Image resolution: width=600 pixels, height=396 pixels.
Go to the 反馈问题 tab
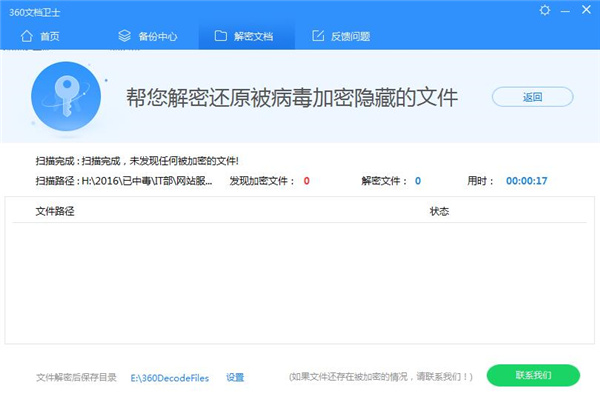[x=341, y=36]
